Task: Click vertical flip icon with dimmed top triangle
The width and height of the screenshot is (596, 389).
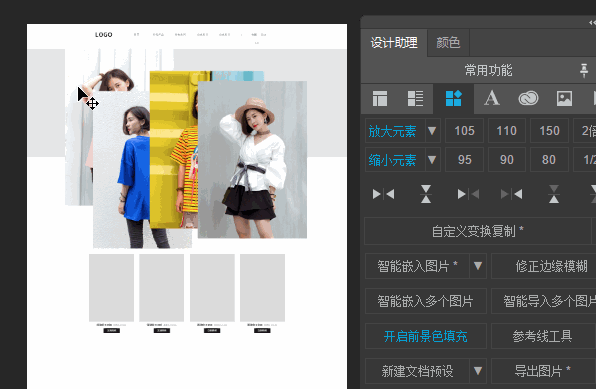Action: [554, 194]
